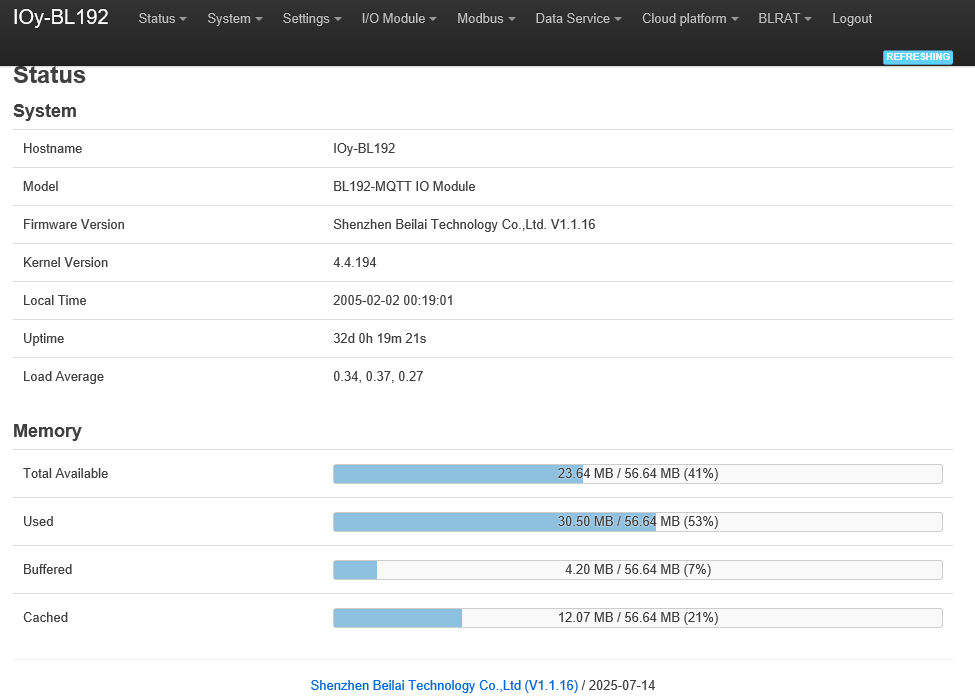Click the Firmware Version value text
This screenshot has width=975, height=699.
464,225
